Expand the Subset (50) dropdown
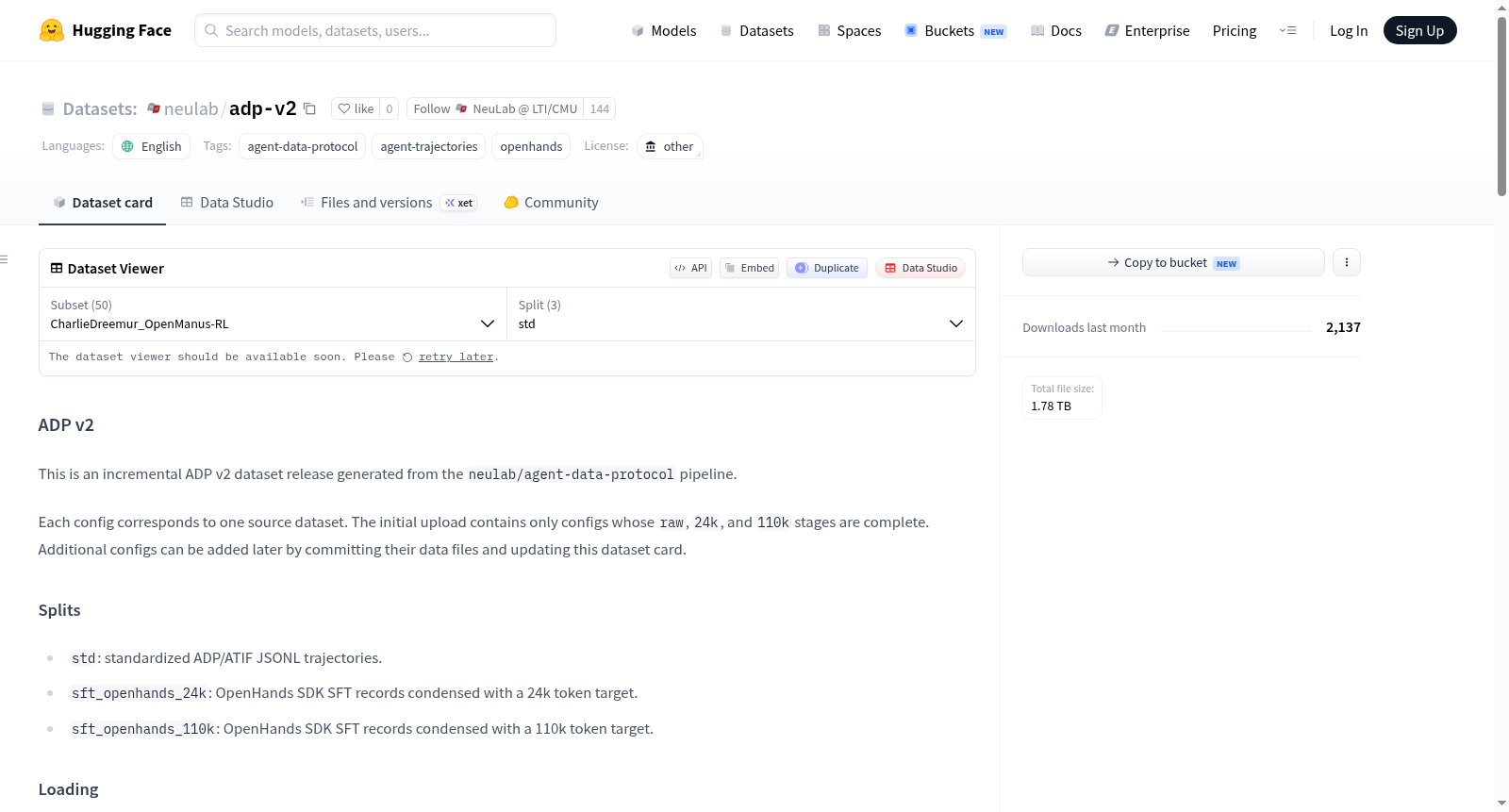 273,314
